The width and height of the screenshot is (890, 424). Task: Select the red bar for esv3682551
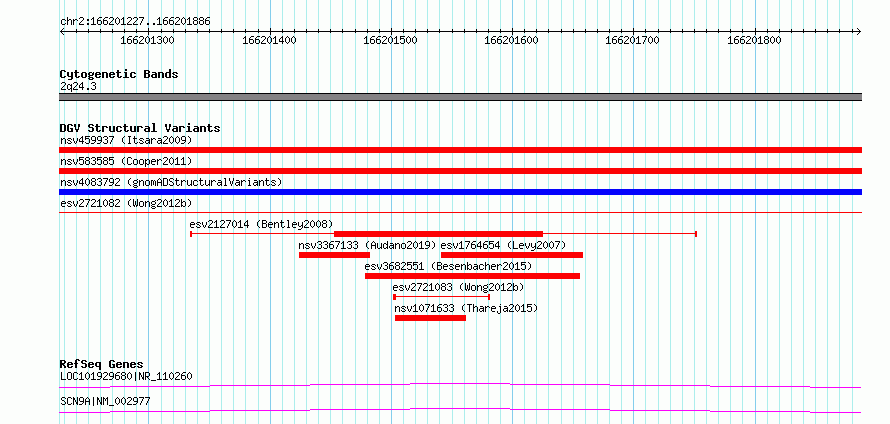tap(472, 276)
